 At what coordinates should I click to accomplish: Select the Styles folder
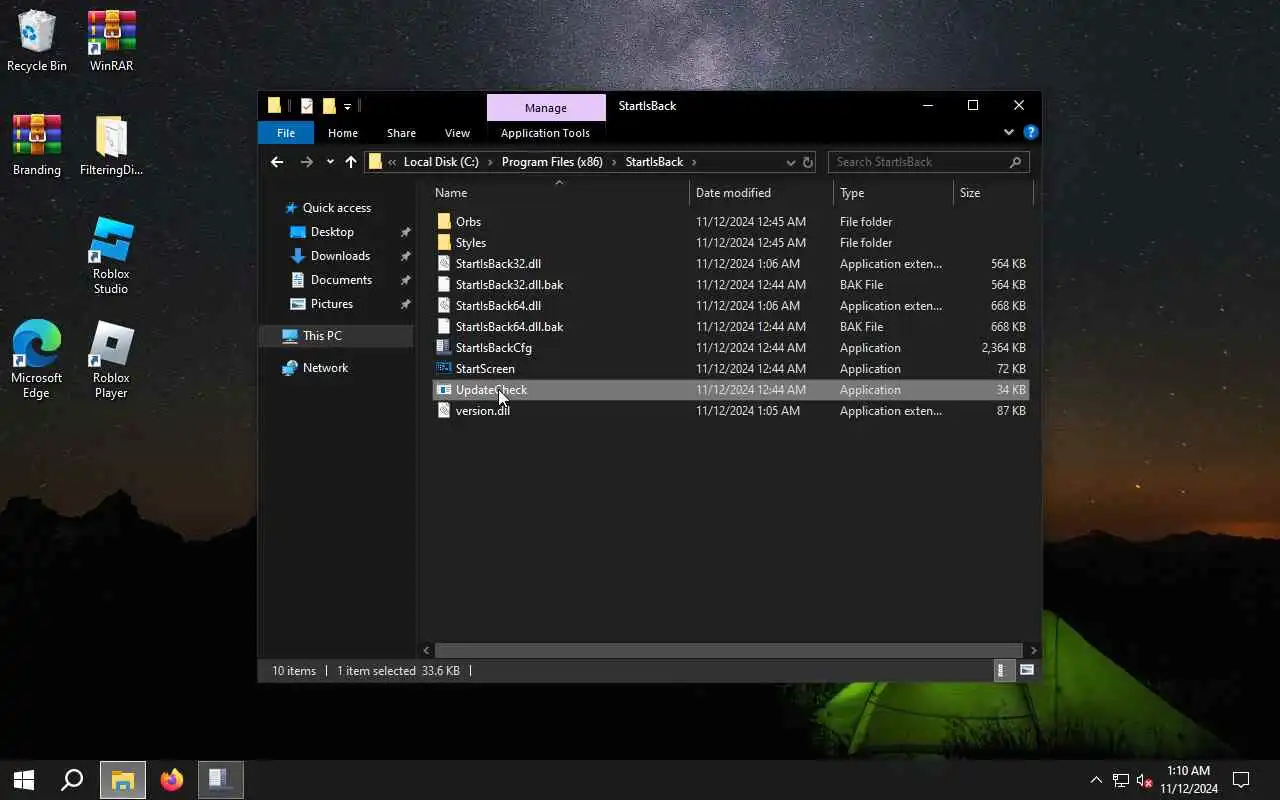pyautogui.click(x=731, y=243)
